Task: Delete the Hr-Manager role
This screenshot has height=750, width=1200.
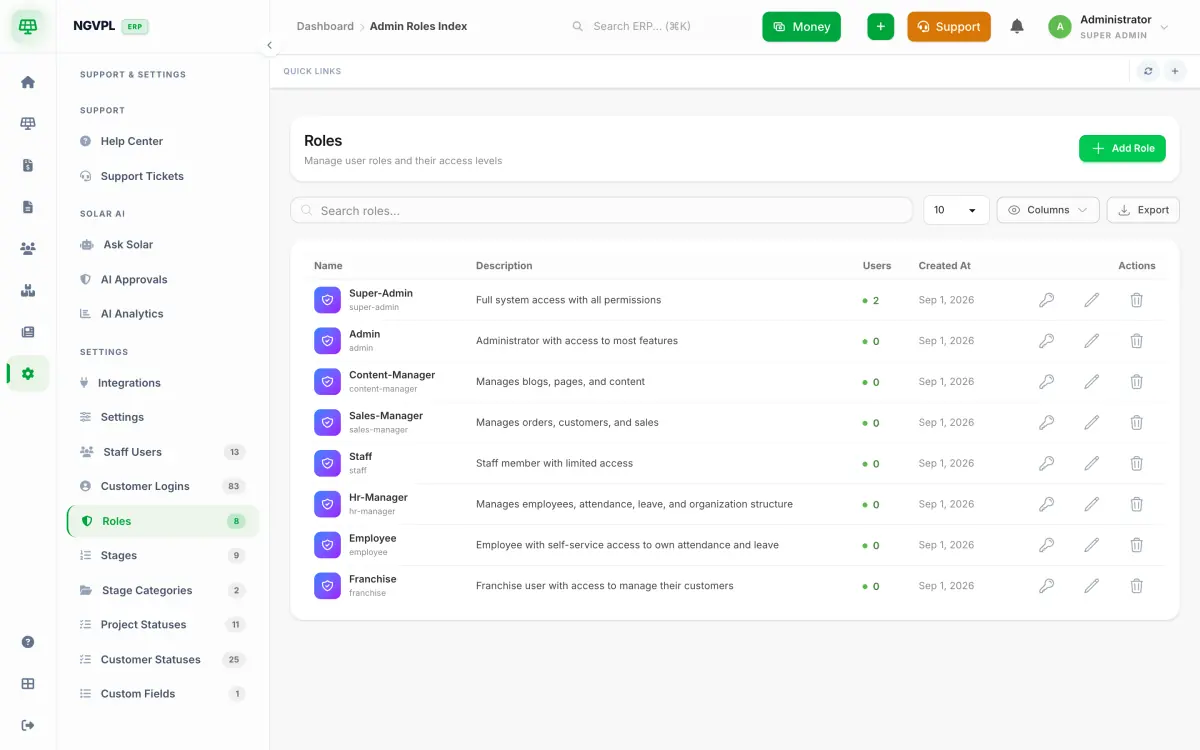Action: (x=1136, y=504)
